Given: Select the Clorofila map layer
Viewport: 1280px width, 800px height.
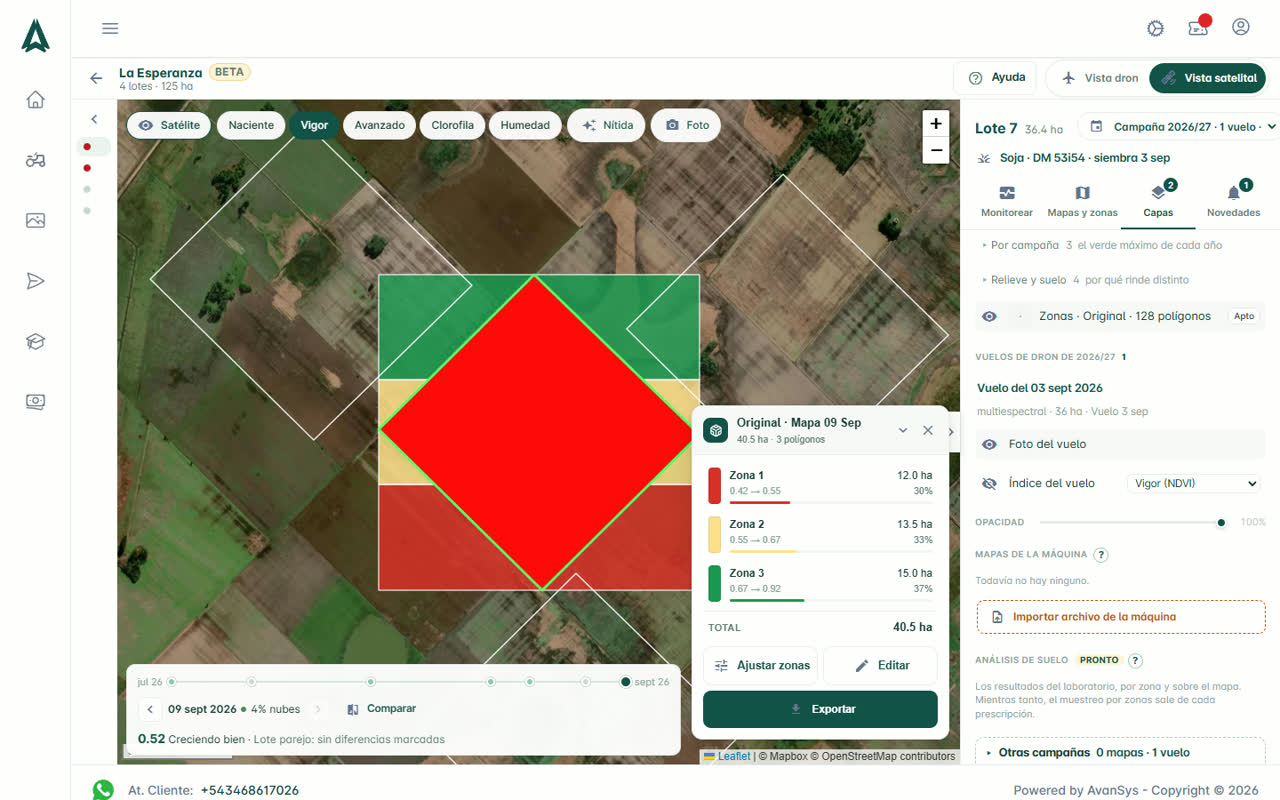Looking at the screenshot, I should click(452, 125).
